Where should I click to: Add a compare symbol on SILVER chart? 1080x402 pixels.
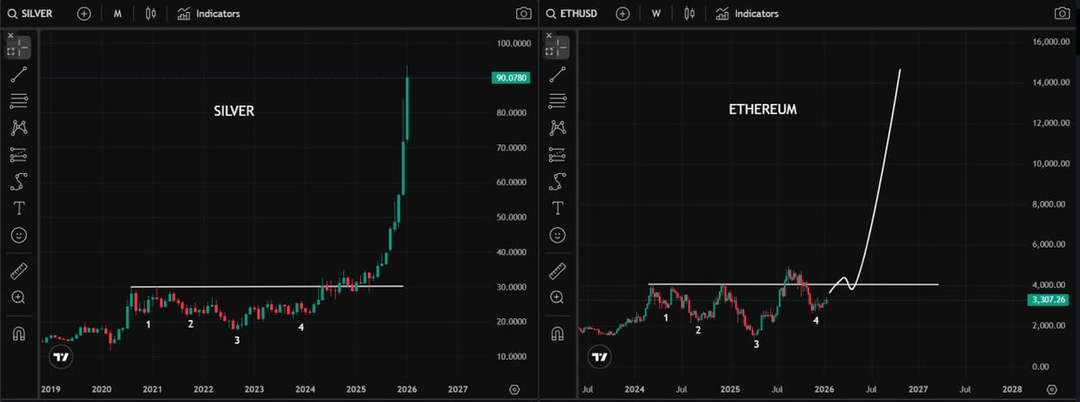point(84,14)
